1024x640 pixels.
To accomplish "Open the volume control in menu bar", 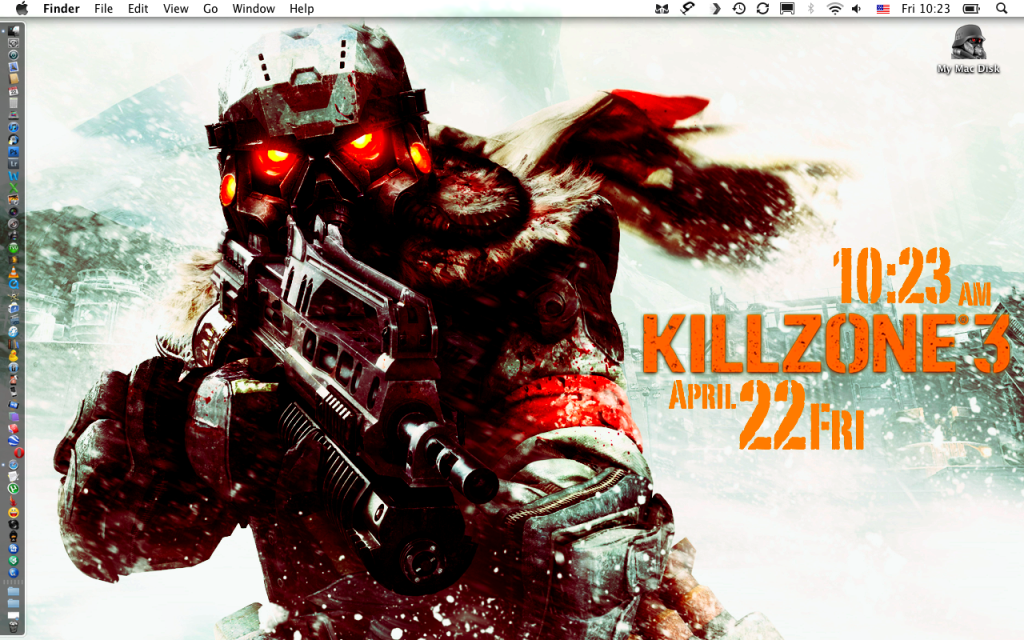I will pyautogui.click(x=857, y=9).
